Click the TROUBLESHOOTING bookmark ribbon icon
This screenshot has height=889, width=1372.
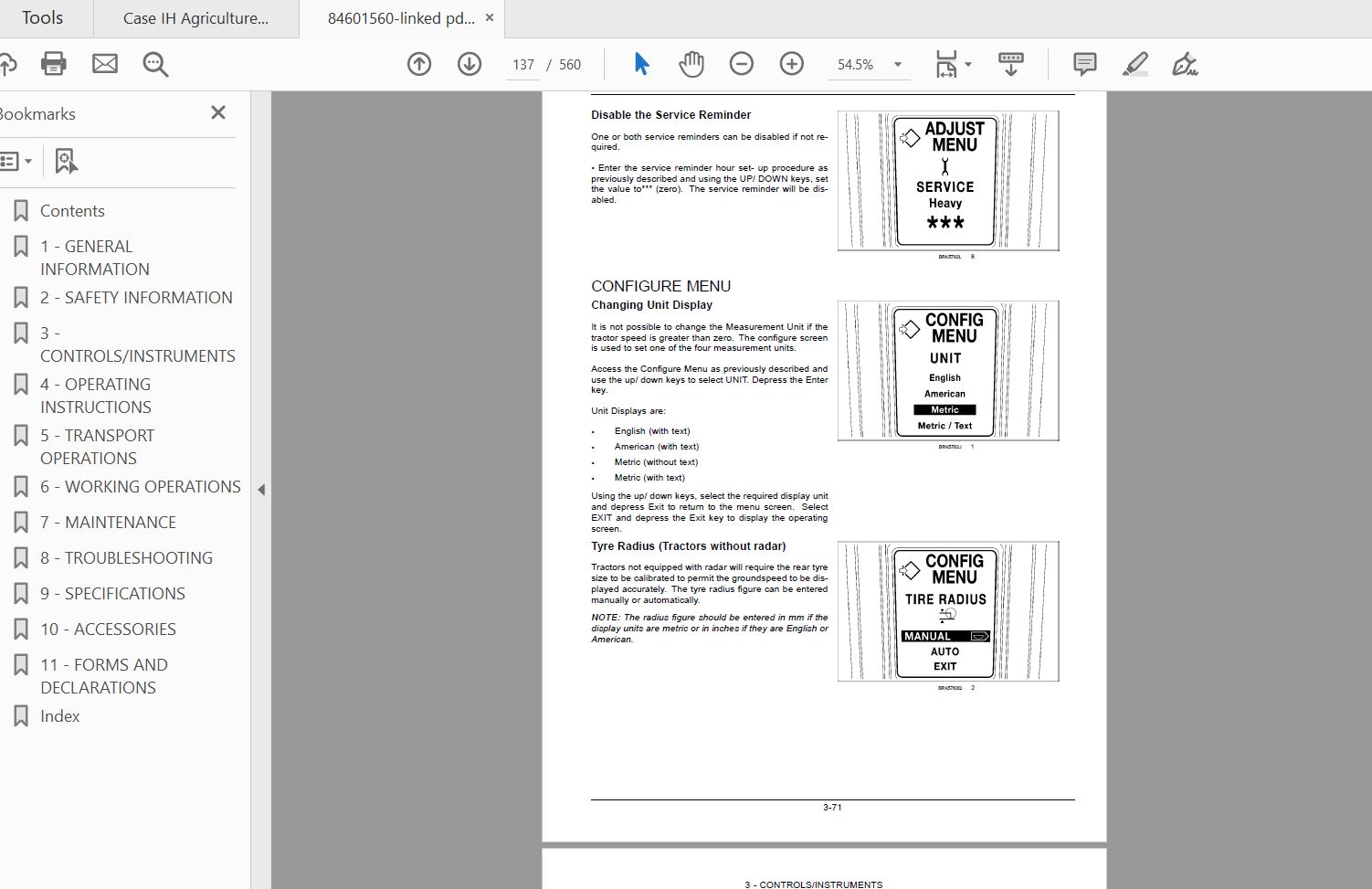21,558
